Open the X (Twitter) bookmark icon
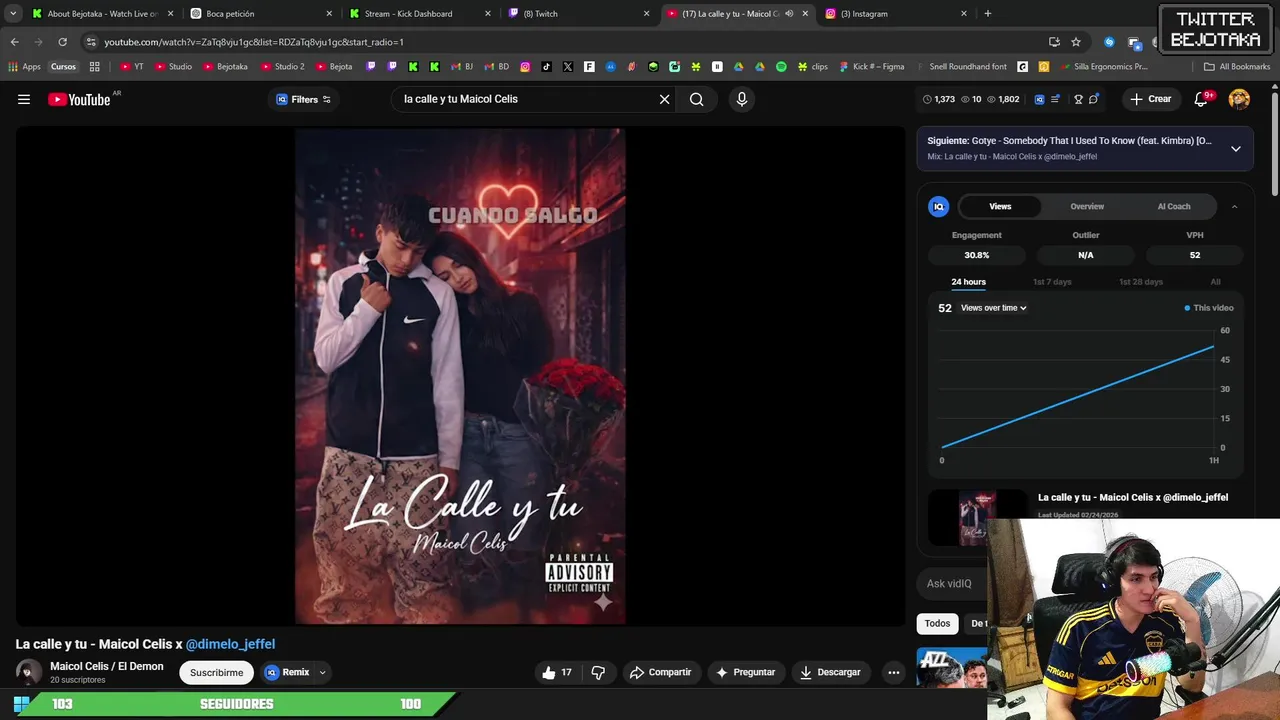This screenshot has height=720, width=1280. coord(568,67)
